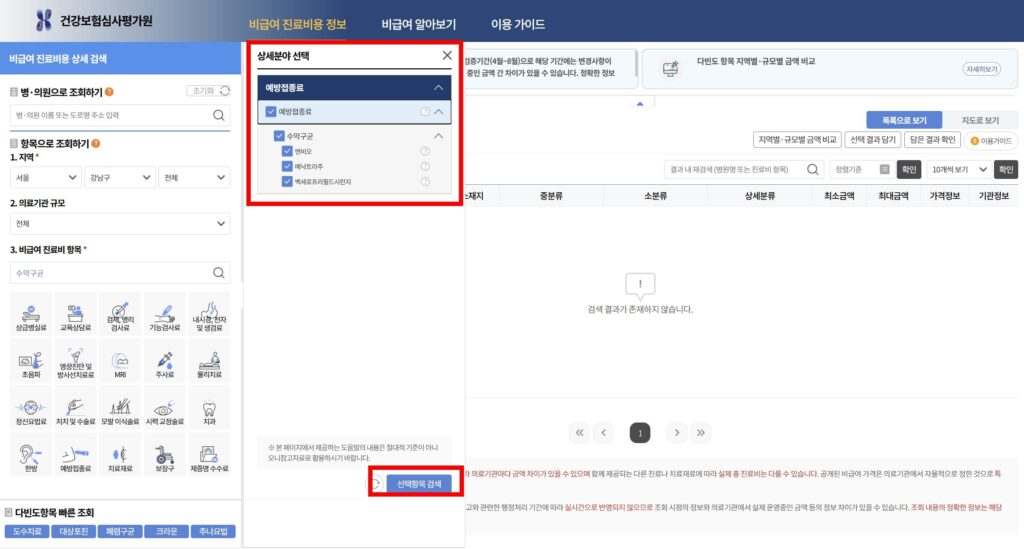Go to next results page arrow
The image size is (1024, 549).
(677, 432)
